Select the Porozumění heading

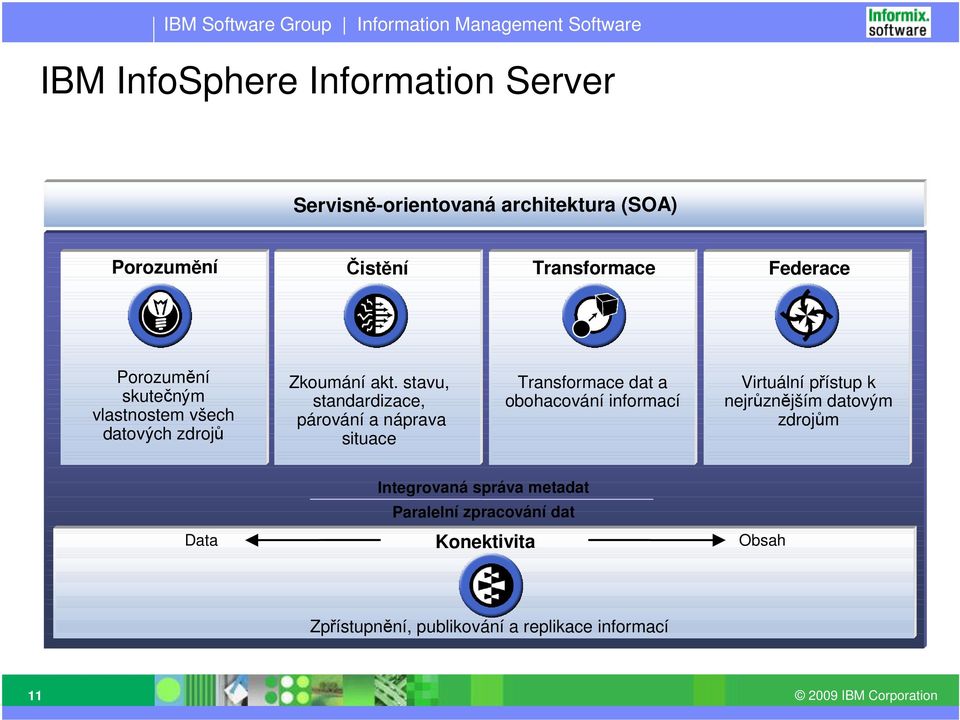pyautogui.click(x=165, y=267)
